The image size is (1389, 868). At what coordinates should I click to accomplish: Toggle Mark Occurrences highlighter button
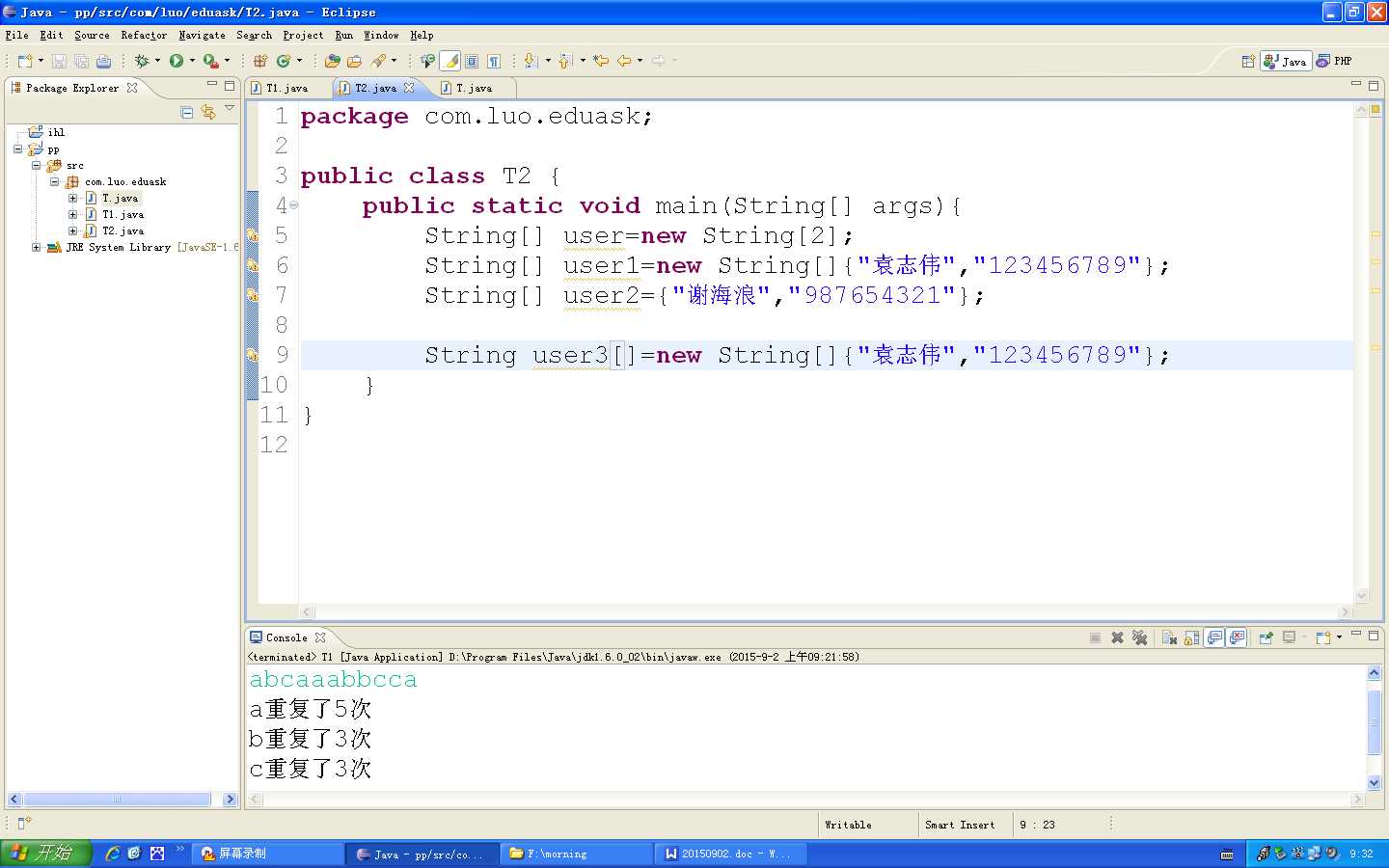(450, 61)
